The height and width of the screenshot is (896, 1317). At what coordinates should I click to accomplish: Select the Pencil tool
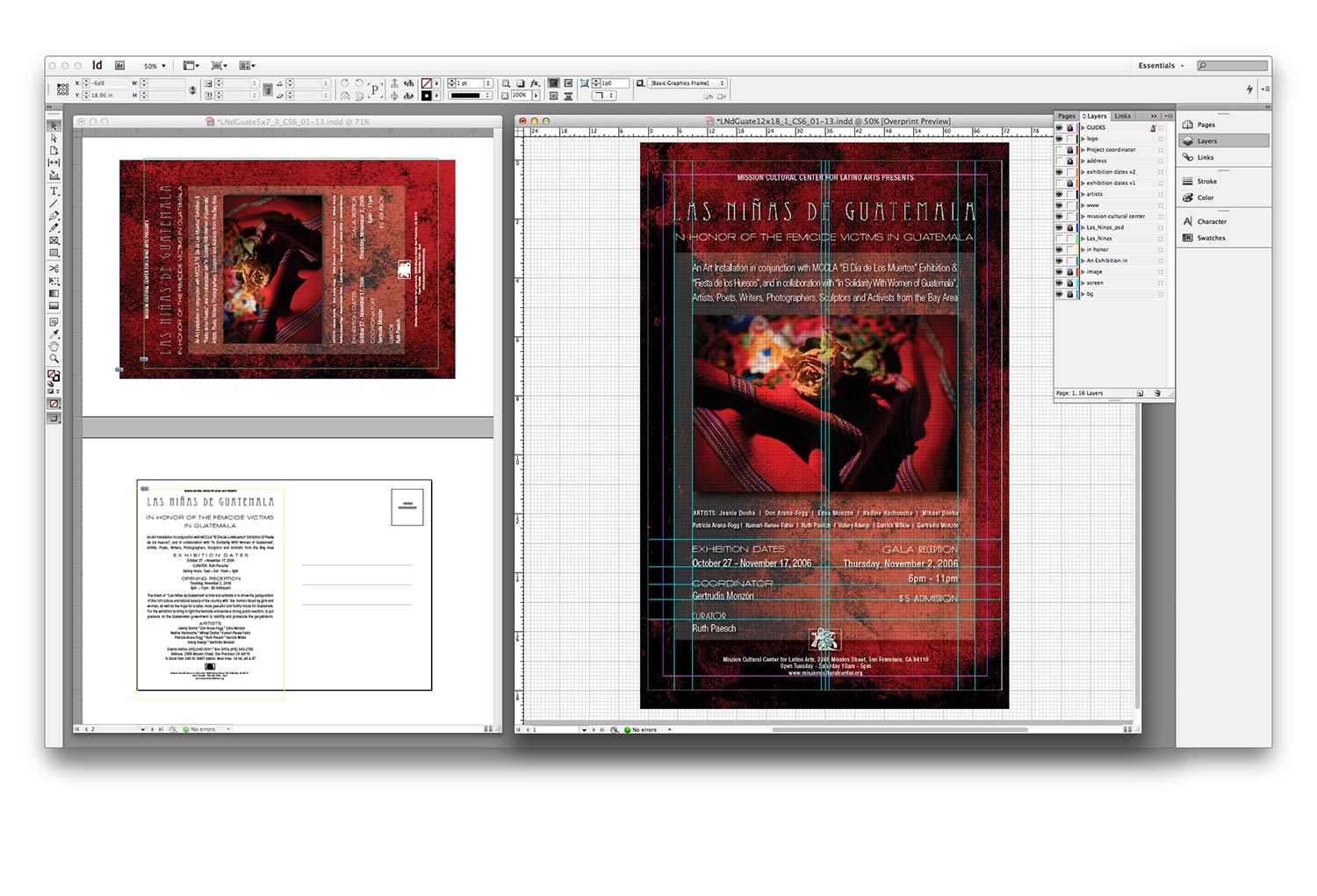[54, 228]
